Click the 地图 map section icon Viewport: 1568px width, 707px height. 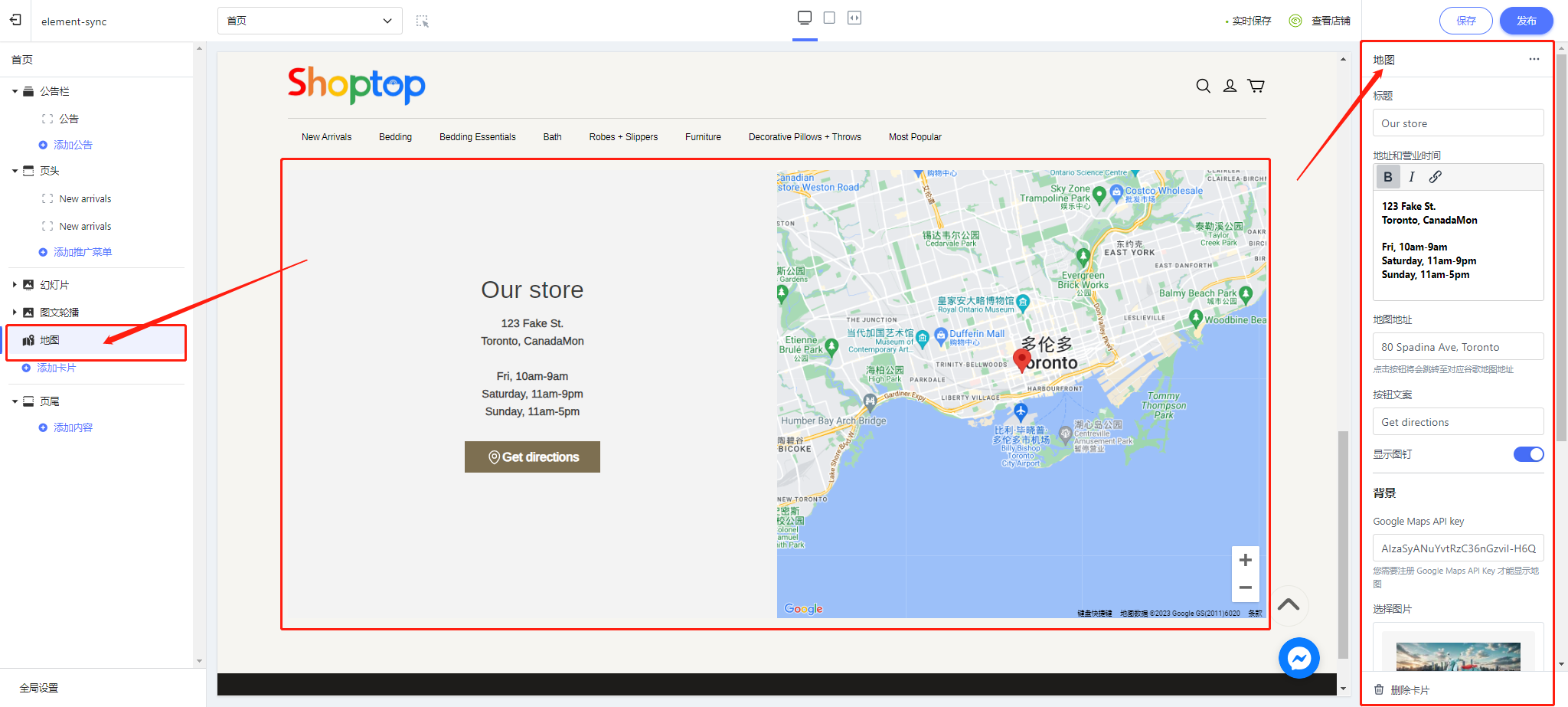coord(28,340)
